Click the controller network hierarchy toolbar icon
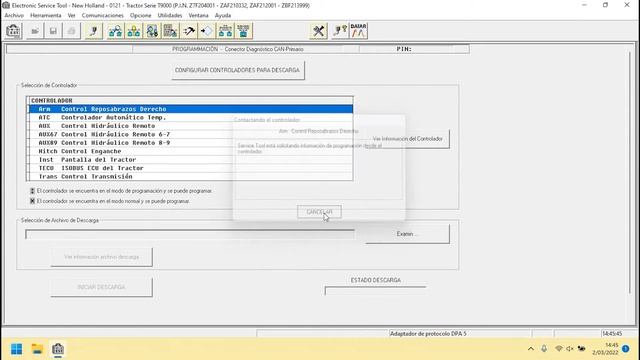 point(225,31)
